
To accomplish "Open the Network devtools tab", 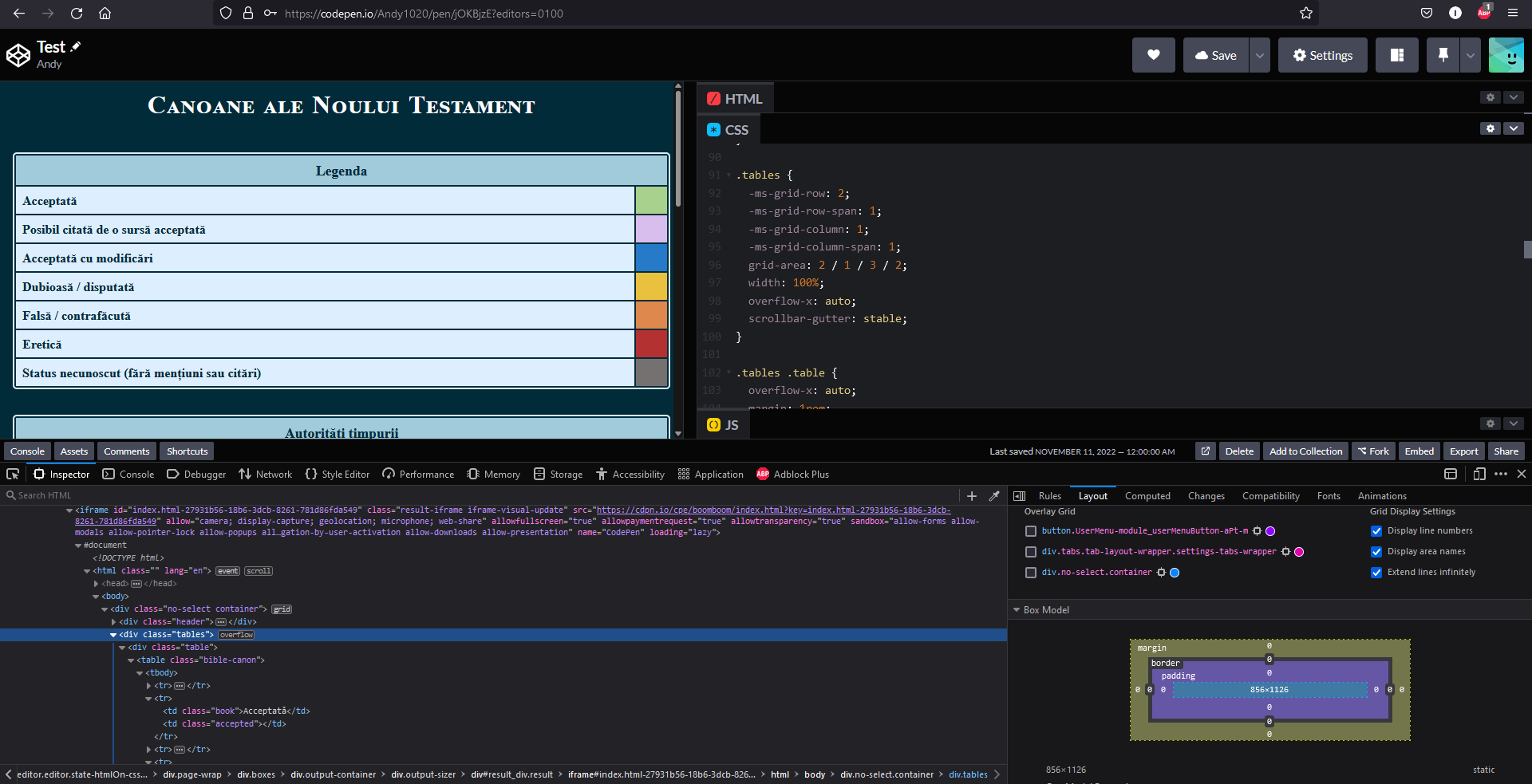I will click(x=266, y=474).
